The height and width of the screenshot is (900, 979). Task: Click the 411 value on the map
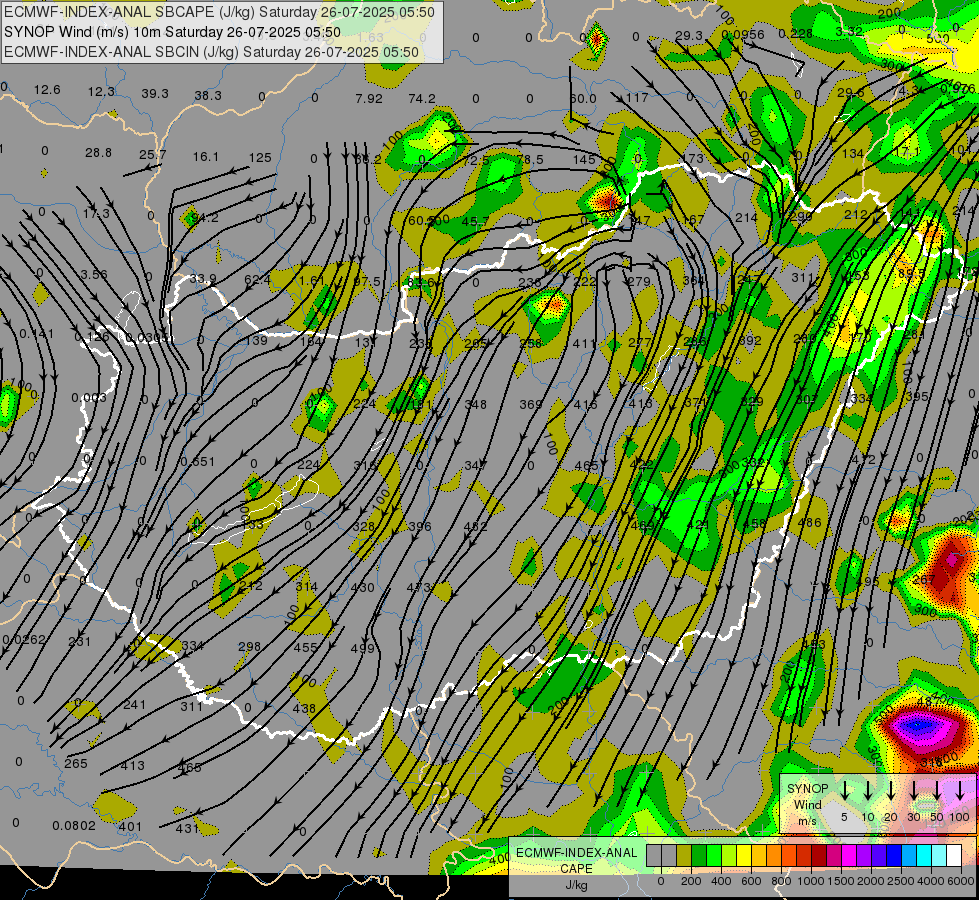point(584,344)
